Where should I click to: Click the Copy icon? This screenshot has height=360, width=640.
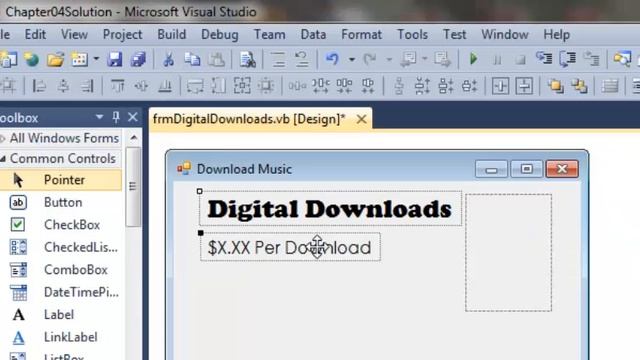coord(192,60)
